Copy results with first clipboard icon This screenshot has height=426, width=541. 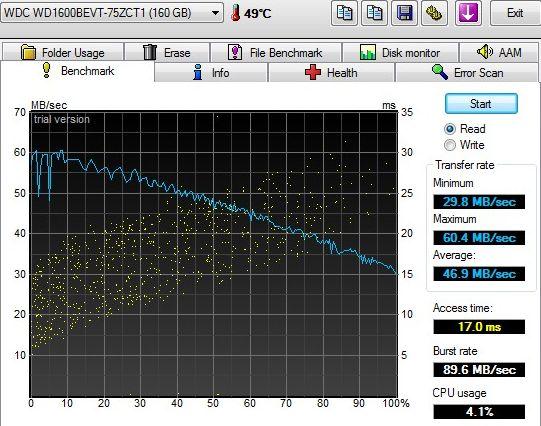click(x=344, y=13)
